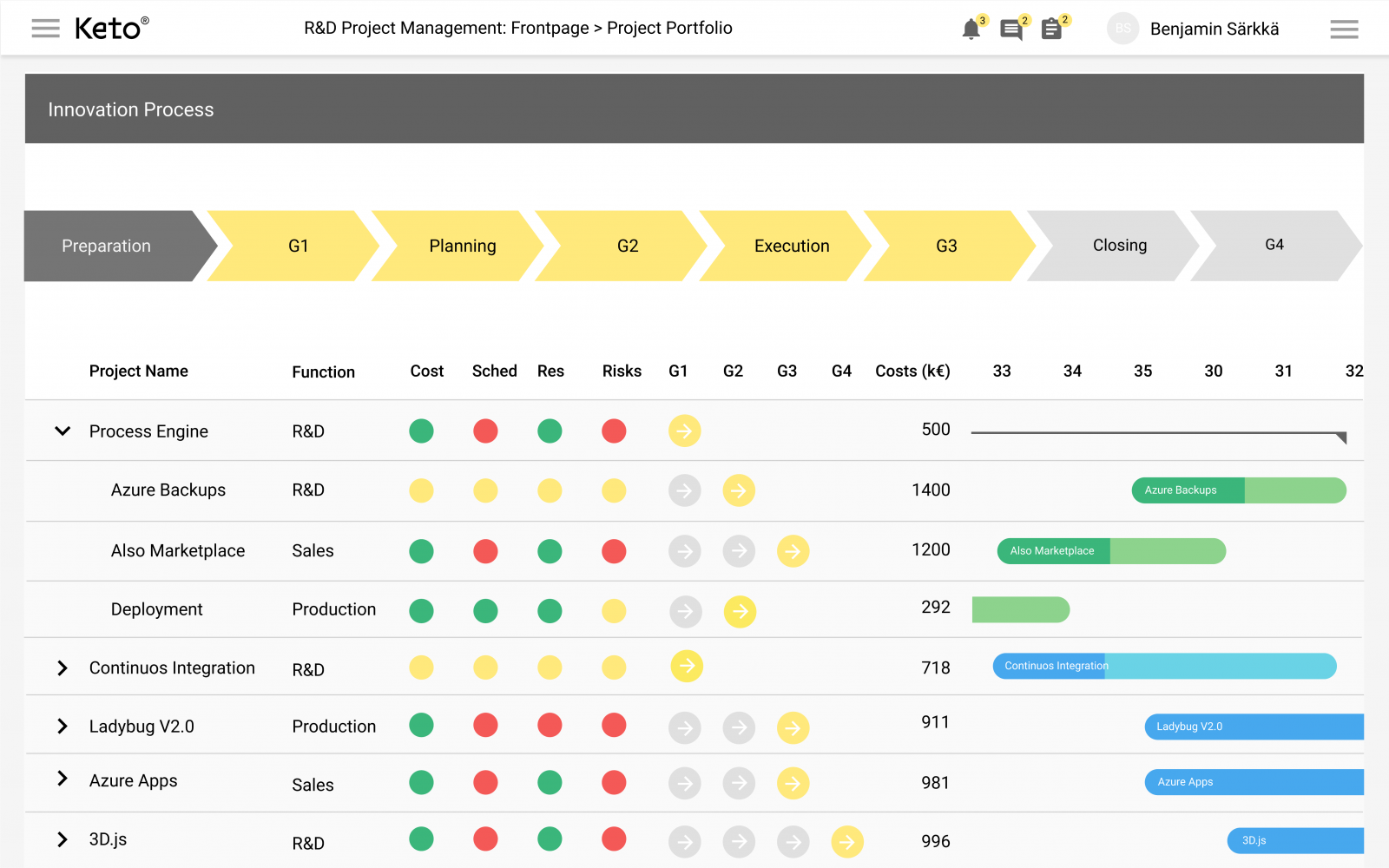
Task: Click the Frontpage breadcrumb link
Action: (550, 28)
